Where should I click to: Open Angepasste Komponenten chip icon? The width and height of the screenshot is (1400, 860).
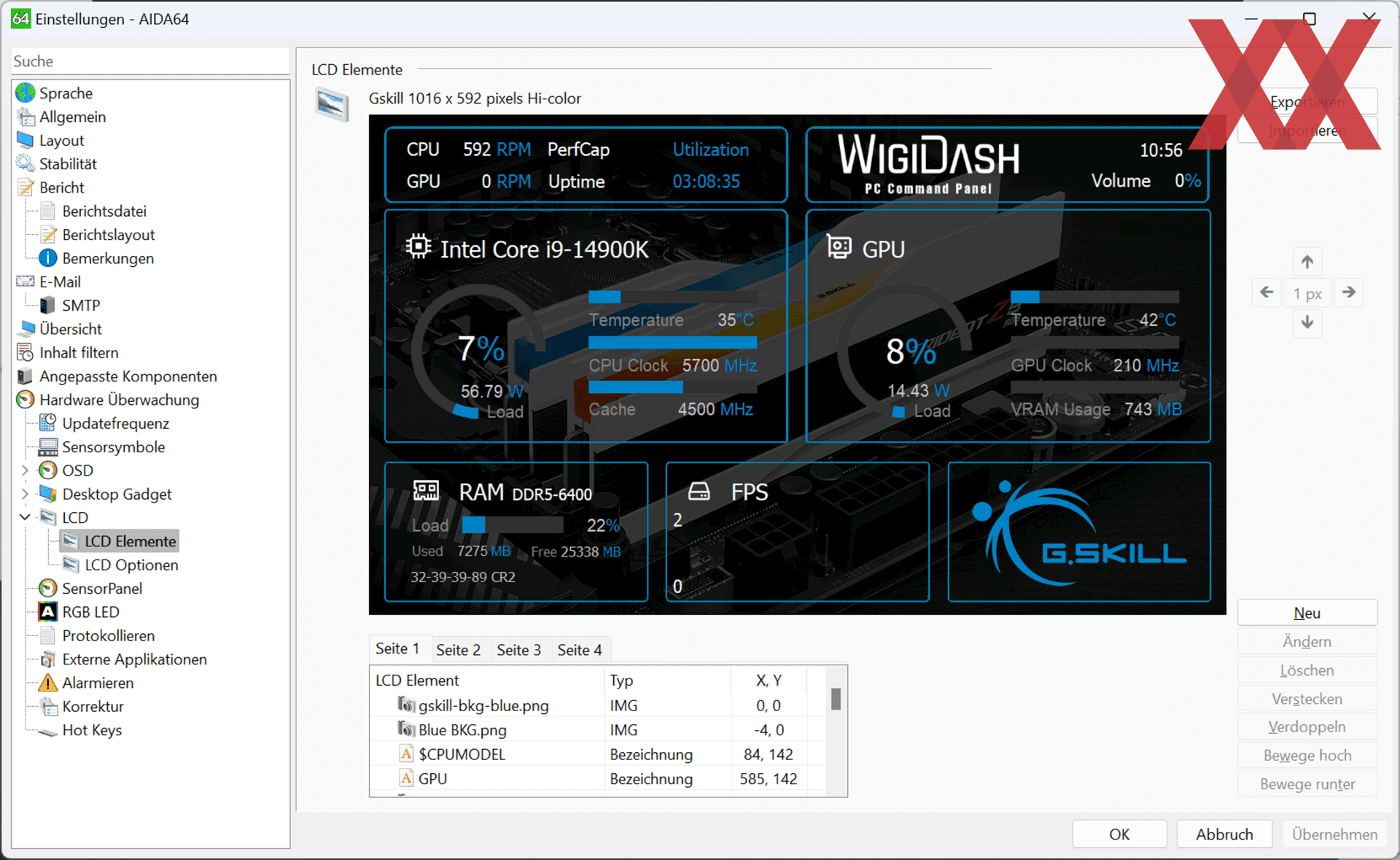coord(26,376)
